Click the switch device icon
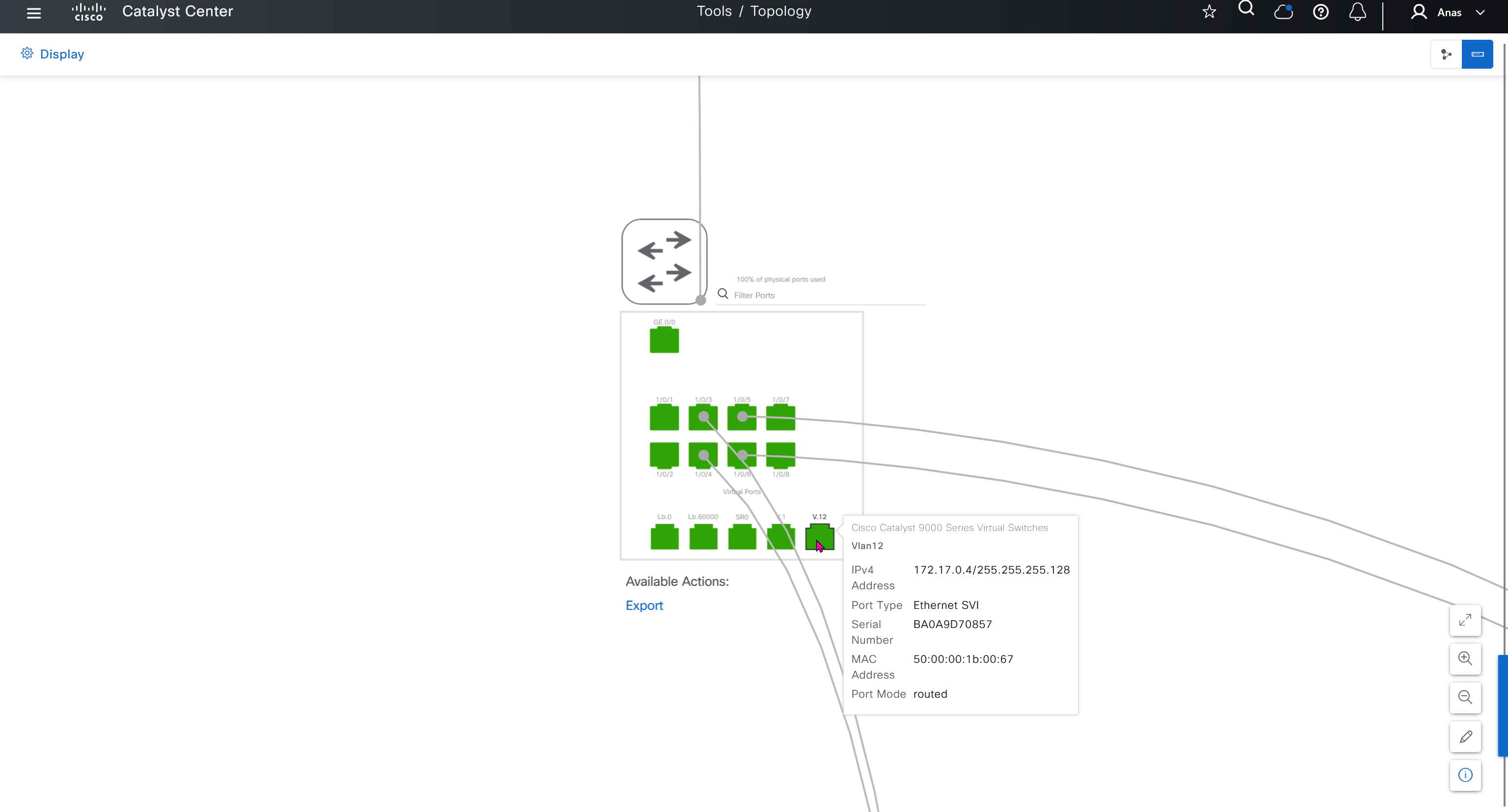The image size is (1508, 812). click(x=664, y=262)
